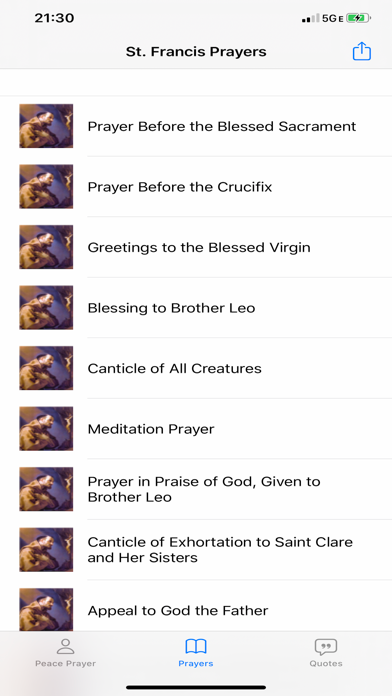
Task: Tap the image beside Meditation Prayer
Action: tap(46, 429)
